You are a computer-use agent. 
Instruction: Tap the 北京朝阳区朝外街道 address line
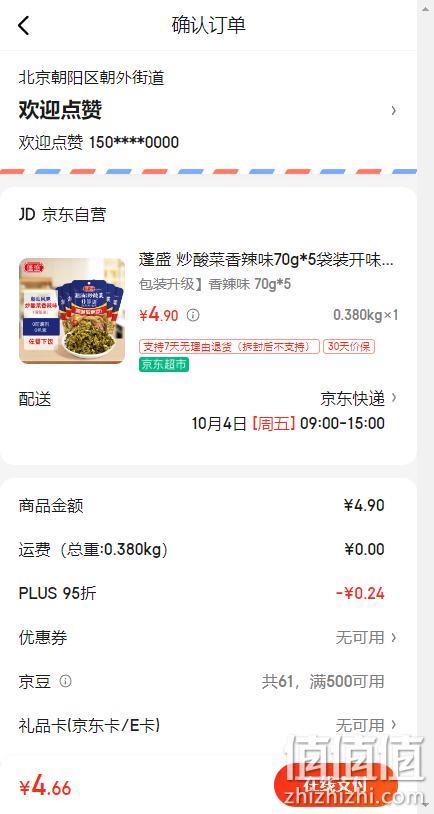click(91, 78)
